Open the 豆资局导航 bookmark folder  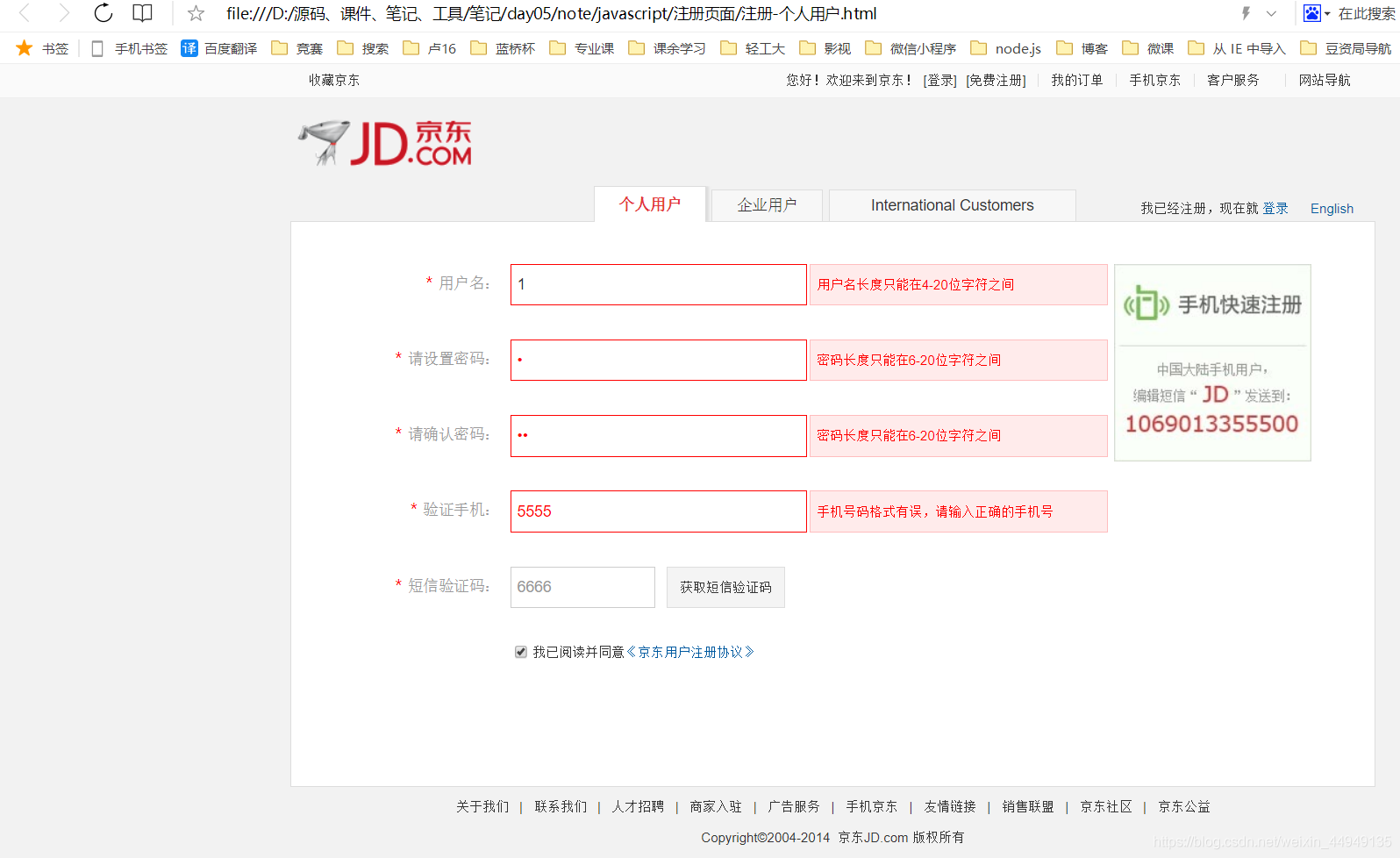pyautogui.click(x=1346, y=48)
